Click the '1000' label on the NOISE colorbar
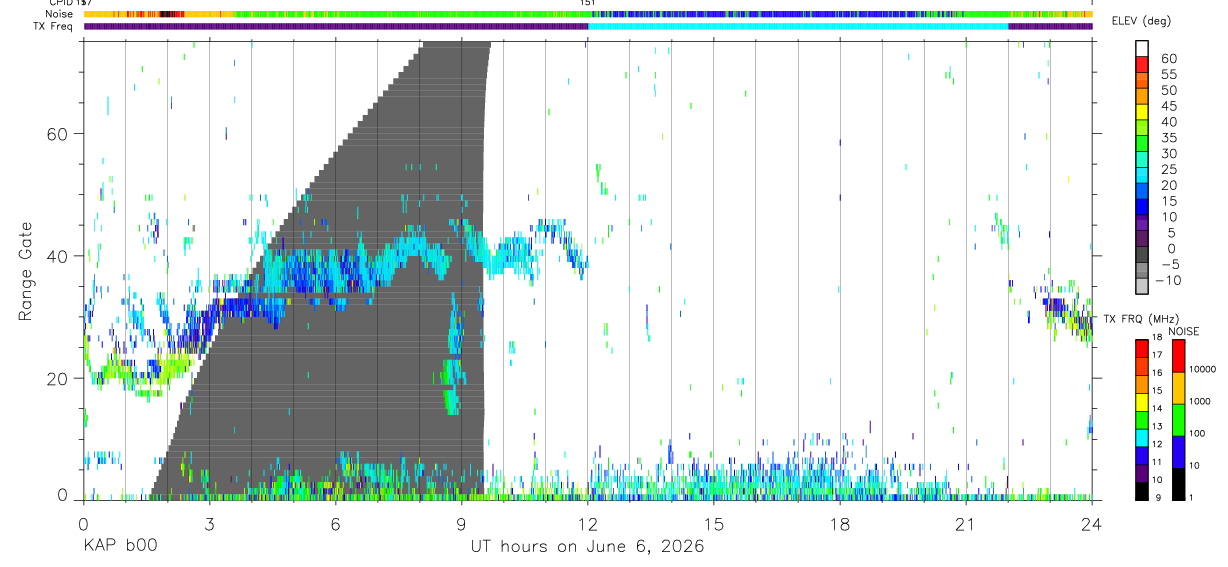 click(1199, 401)
